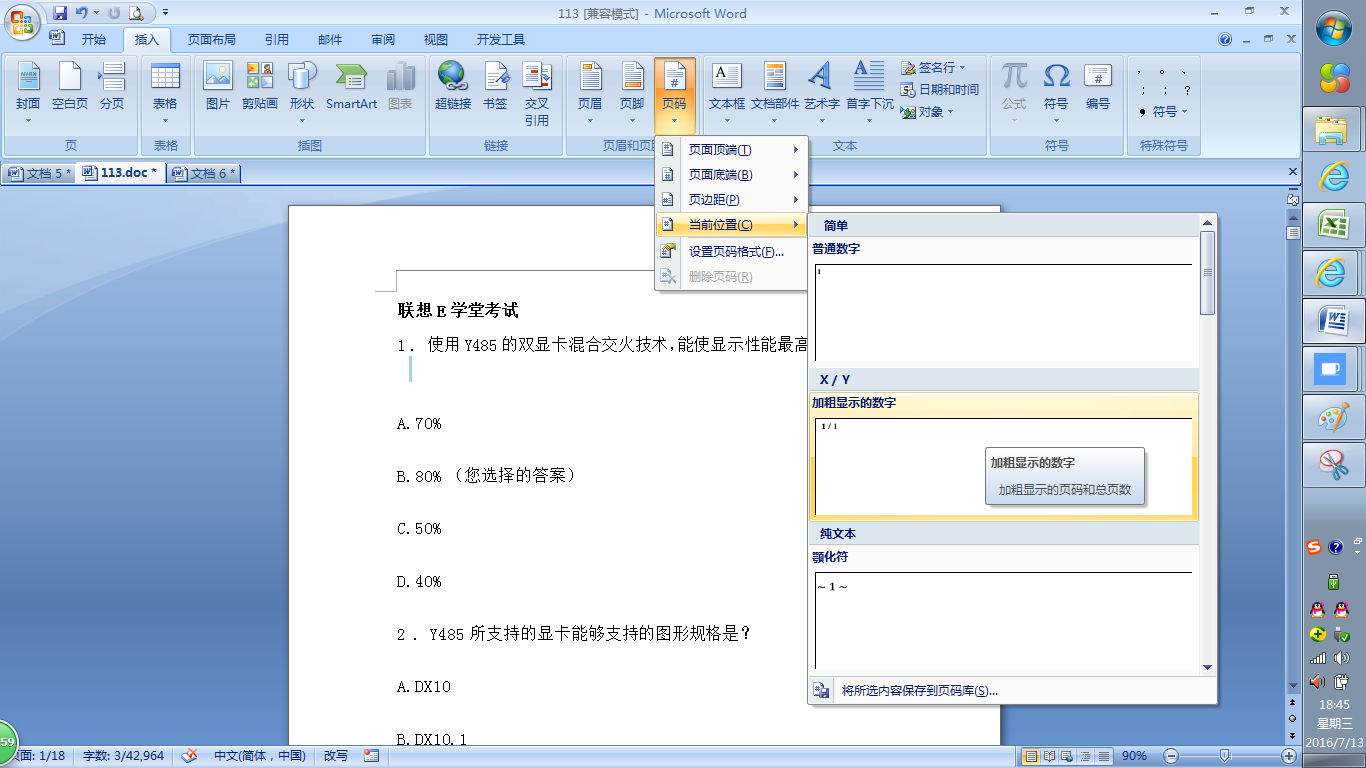The height and width of the screenshot is (768, 1366).
Task: Open print preview from quick access toolbar
Action: point(136,13)
